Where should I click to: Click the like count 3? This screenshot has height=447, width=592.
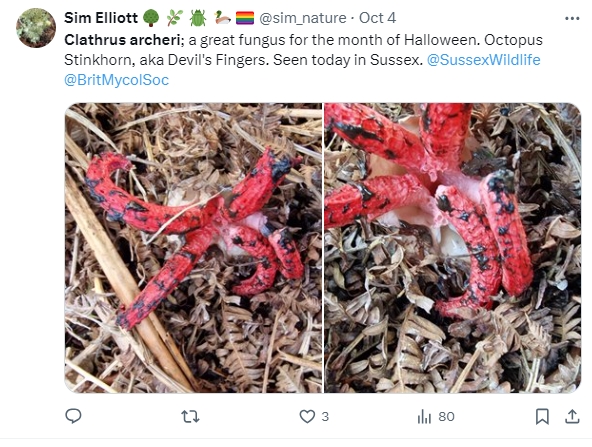(x=325, y=416)
